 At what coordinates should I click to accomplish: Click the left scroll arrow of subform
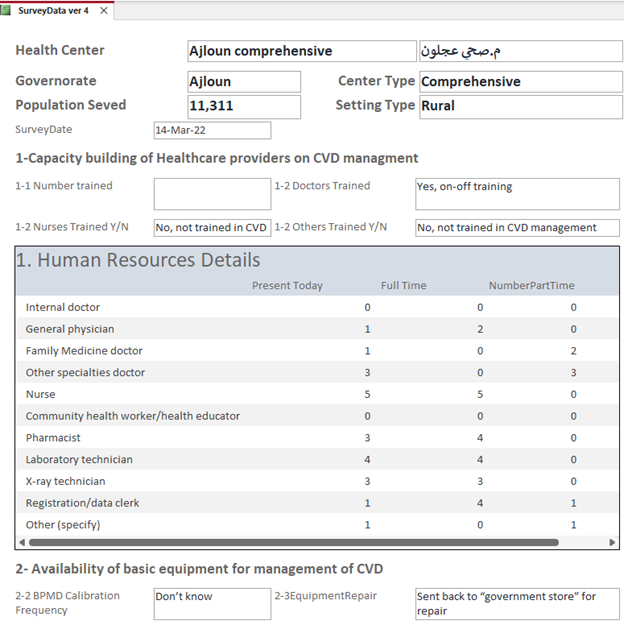tap(22, 542)
